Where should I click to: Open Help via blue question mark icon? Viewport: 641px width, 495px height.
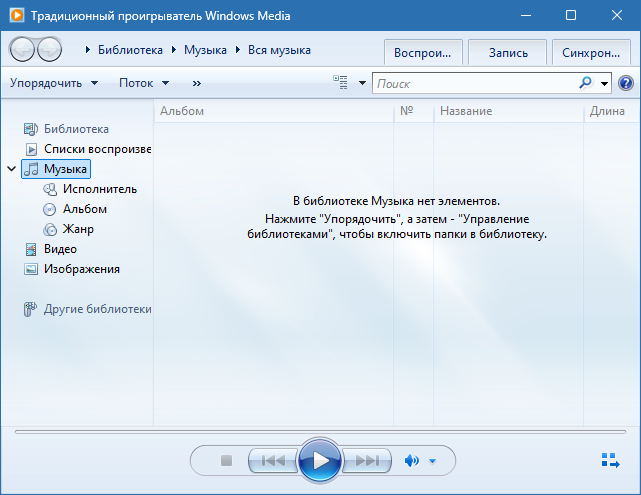coord(626,83)
